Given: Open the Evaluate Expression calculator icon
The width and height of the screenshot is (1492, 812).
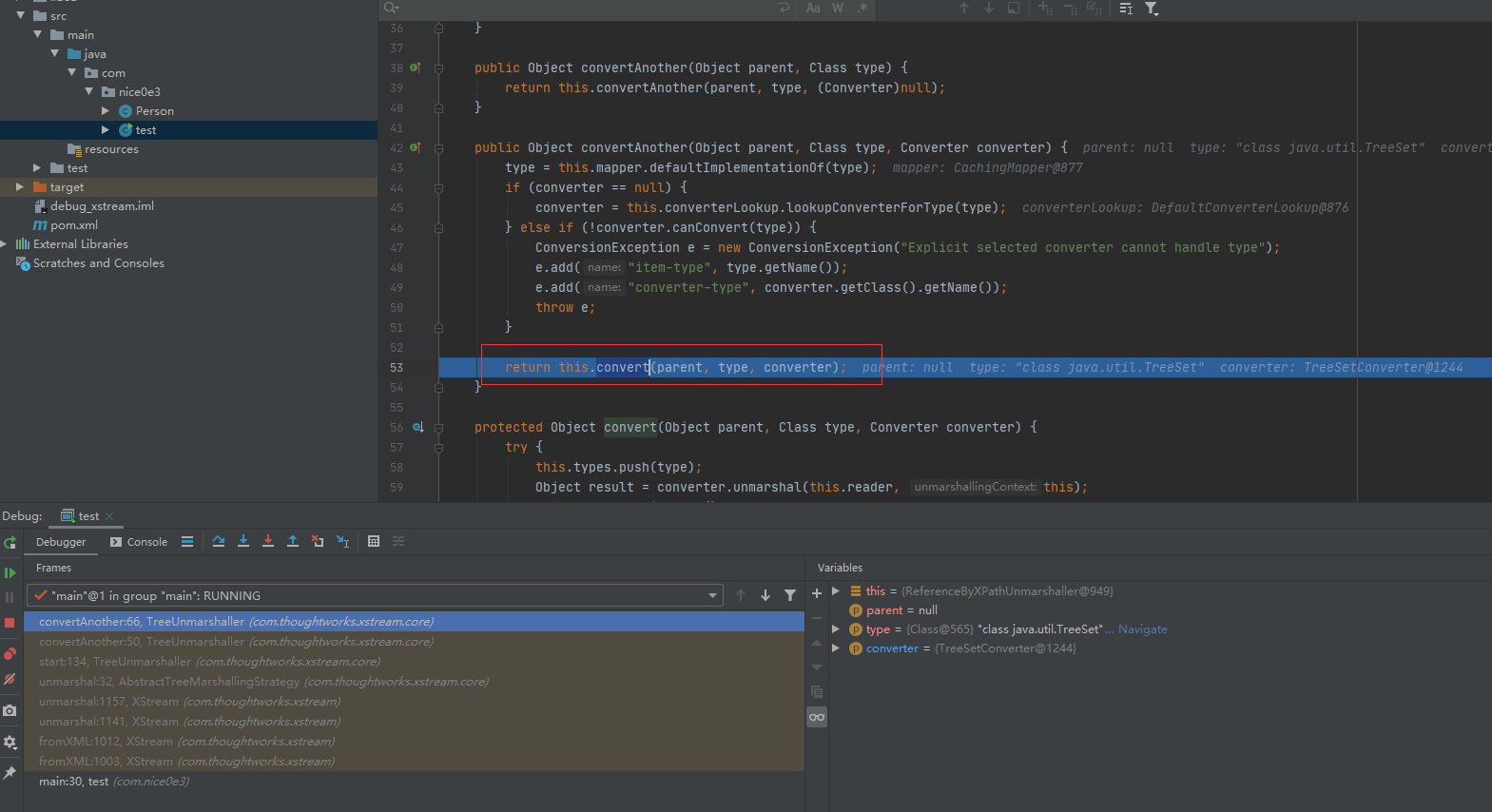Looking at the screenshot, I should [374, 541].
